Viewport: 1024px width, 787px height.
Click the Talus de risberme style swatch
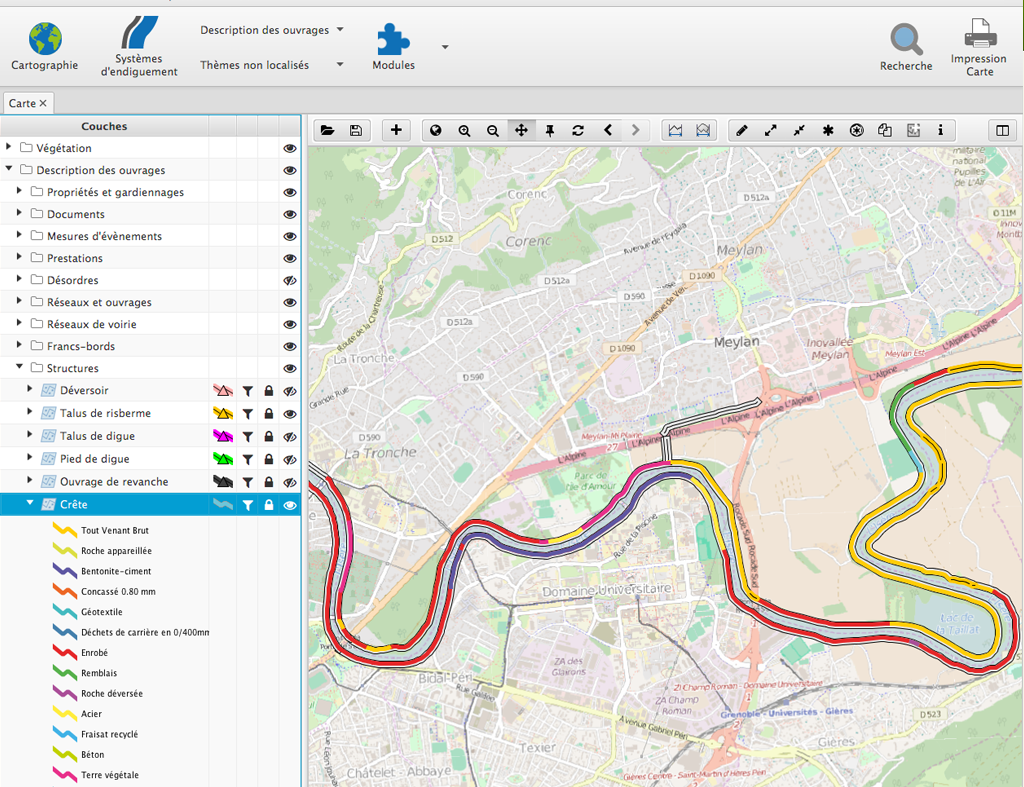coord(223,414)
